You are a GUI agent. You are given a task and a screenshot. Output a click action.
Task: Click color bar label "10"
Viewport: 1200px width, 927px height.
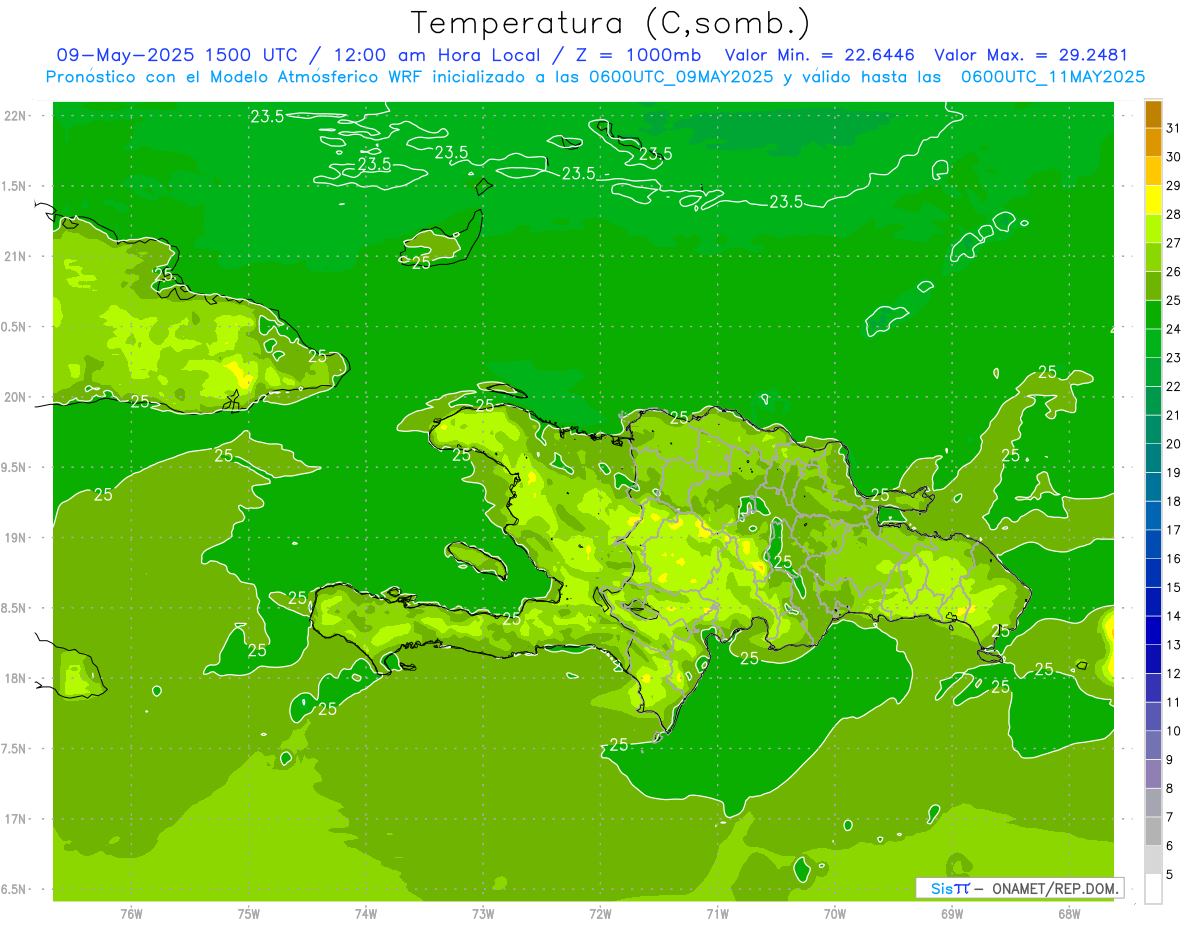1174,731
